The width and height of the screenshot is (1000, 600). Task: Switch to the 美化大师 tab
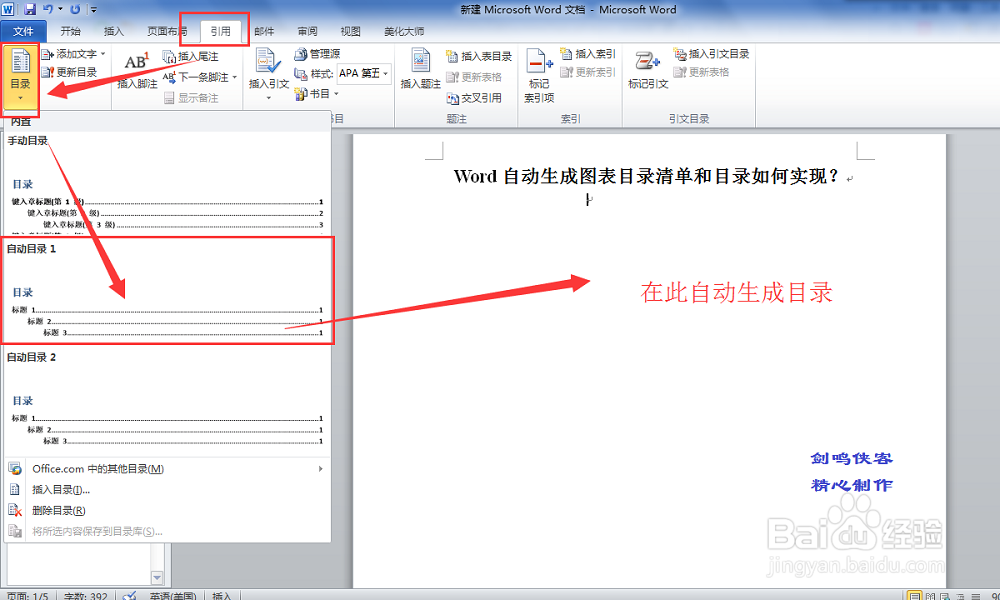tap(404, 31)
